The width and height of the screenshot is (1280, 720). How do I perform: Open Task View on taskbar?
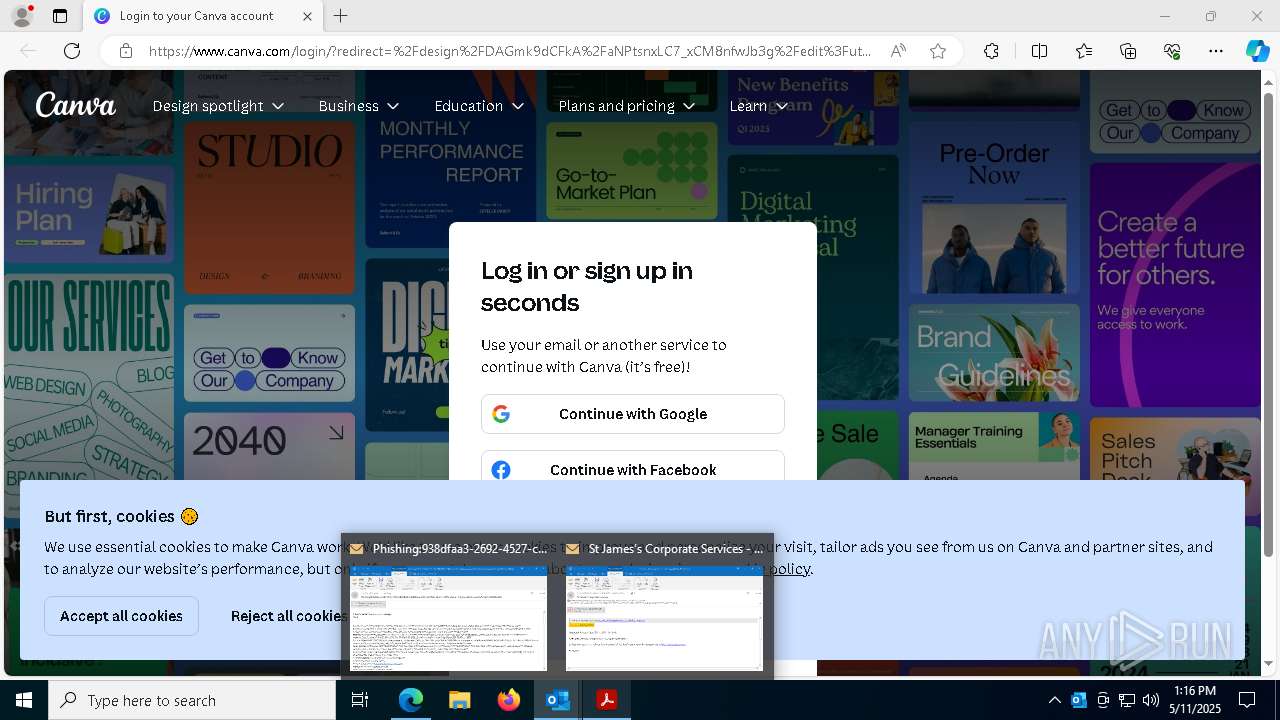click(360, 700)
